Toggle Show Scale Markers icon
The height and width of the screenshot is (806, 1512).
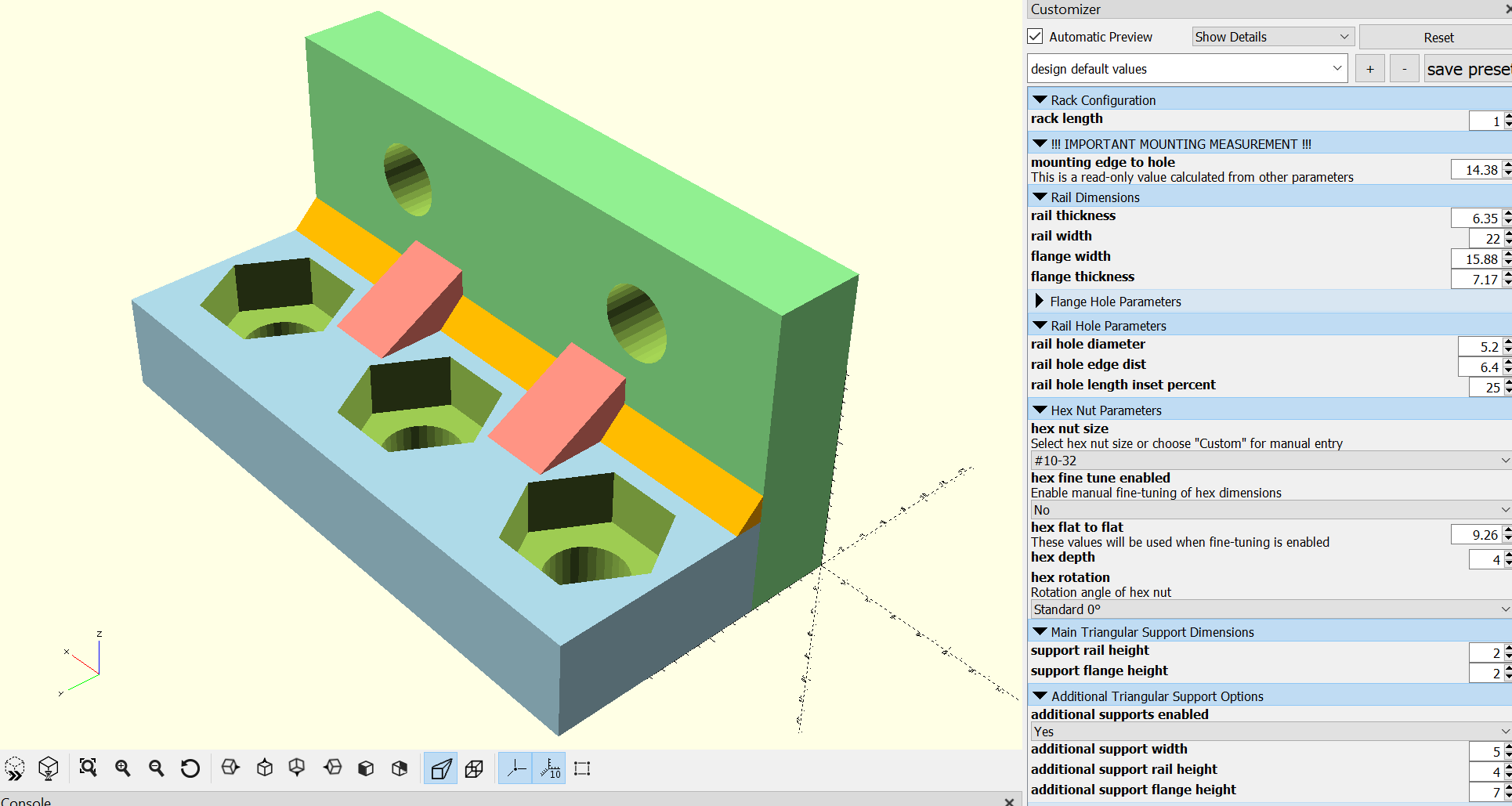550,768
